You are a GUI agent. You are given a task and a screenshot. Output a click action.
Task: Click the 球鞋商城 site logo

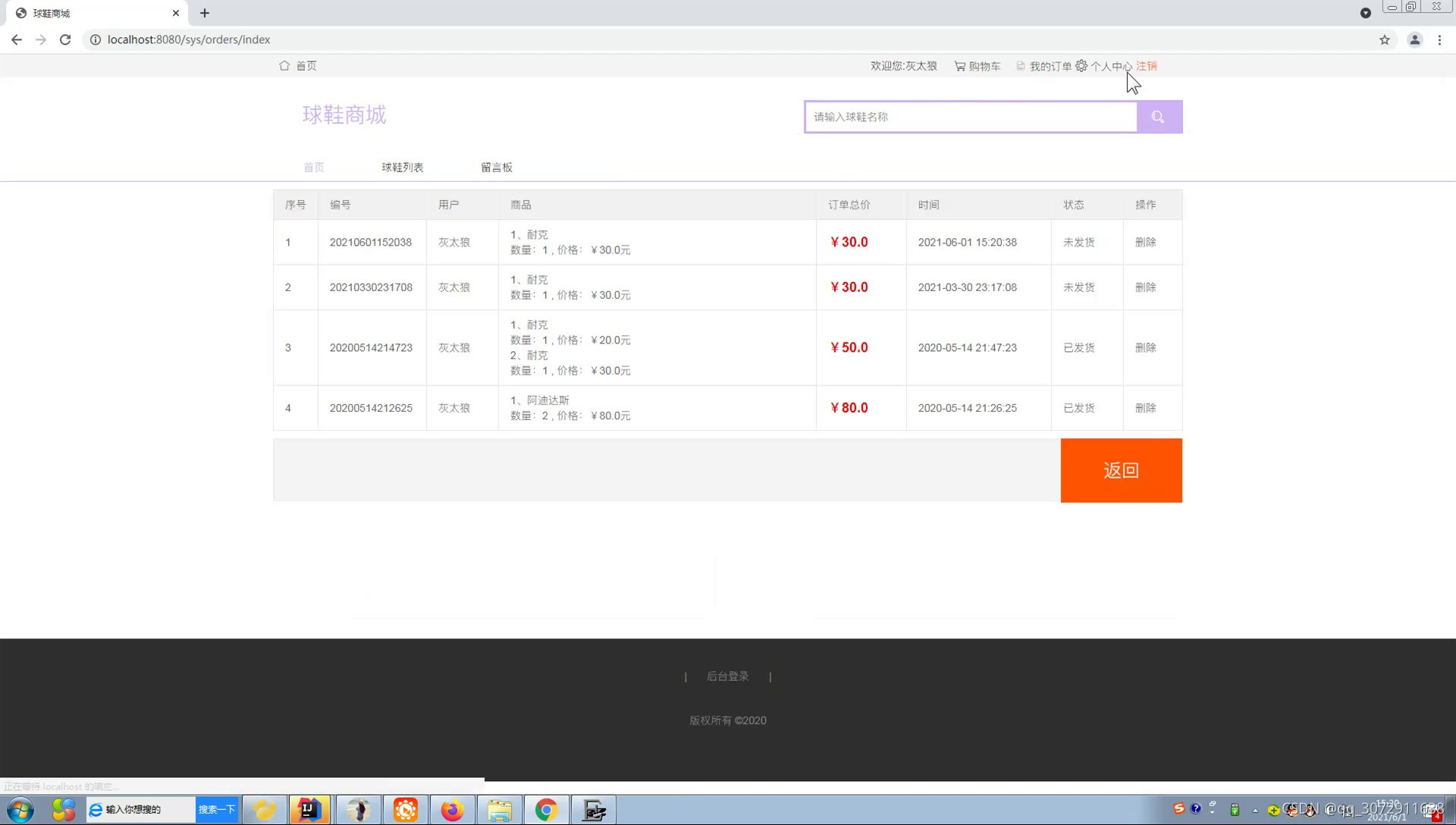point(344,114)
